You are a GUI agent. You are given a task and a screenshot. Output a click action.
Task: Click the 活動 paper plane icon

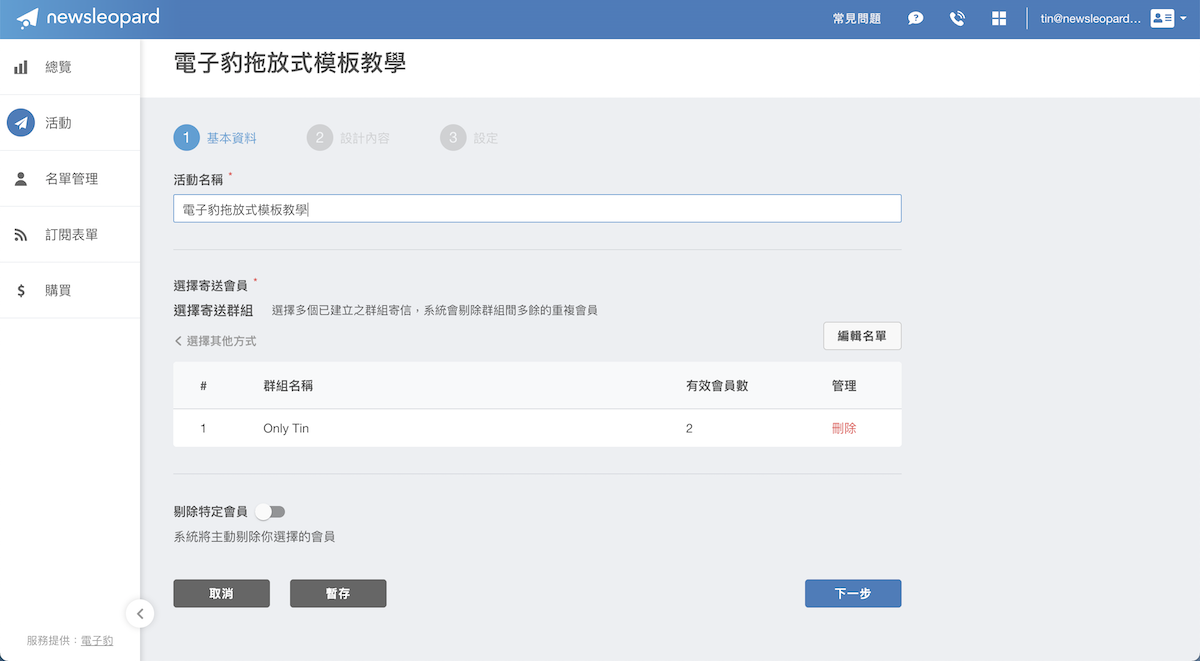coord(21,123)
